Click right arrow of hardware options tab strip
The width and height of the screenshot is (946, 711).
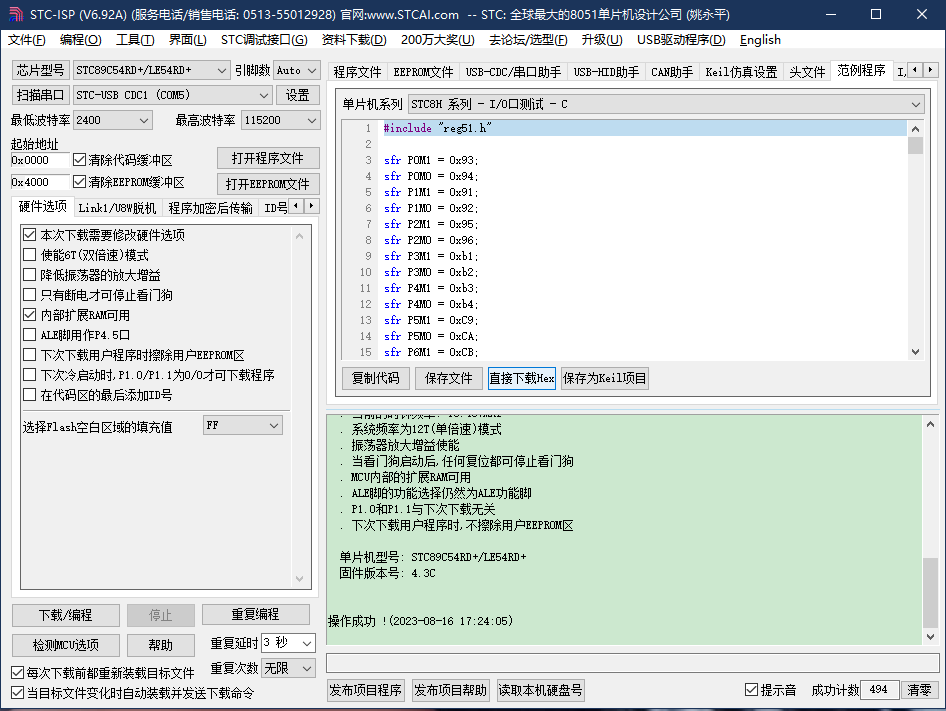point(311,206)
